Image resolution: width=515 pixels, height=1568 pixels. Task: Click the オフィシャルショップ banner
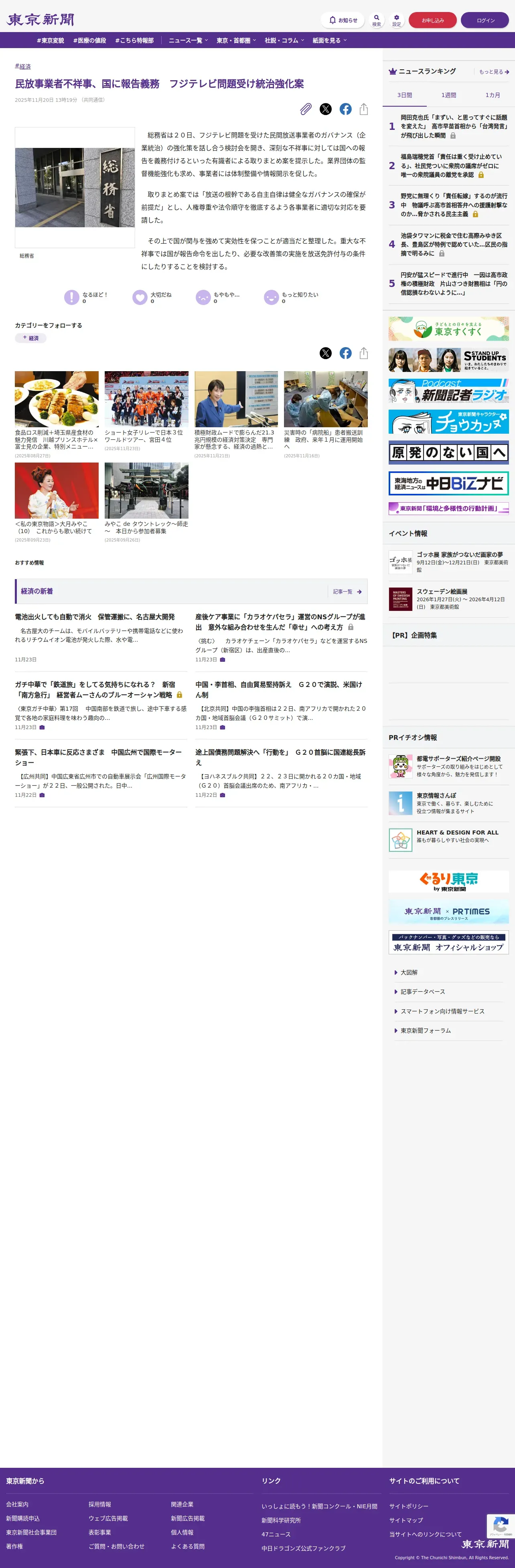[x=448, y=942]
